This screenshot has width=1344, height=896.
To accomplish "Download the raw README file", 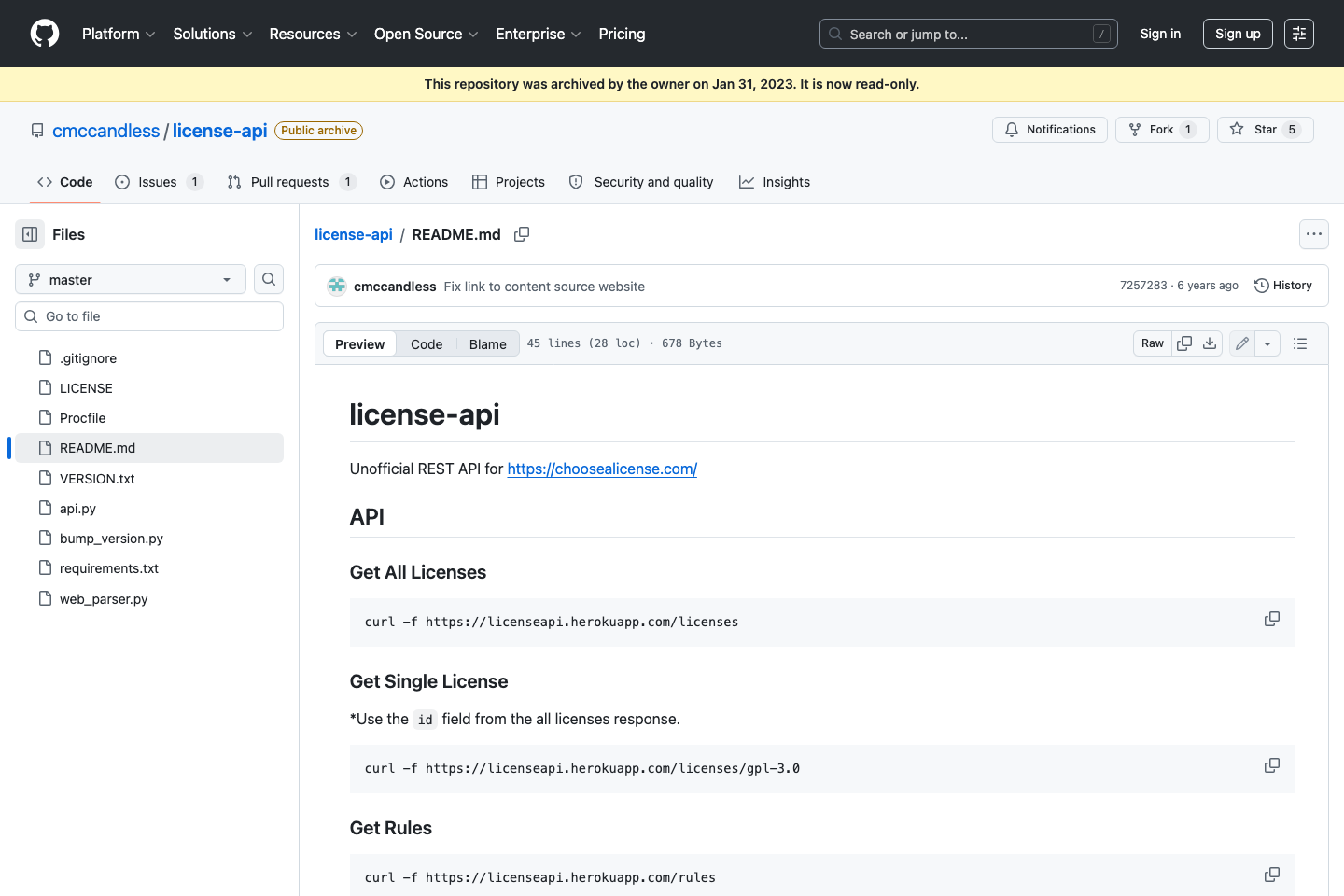I will (1210, 343).
